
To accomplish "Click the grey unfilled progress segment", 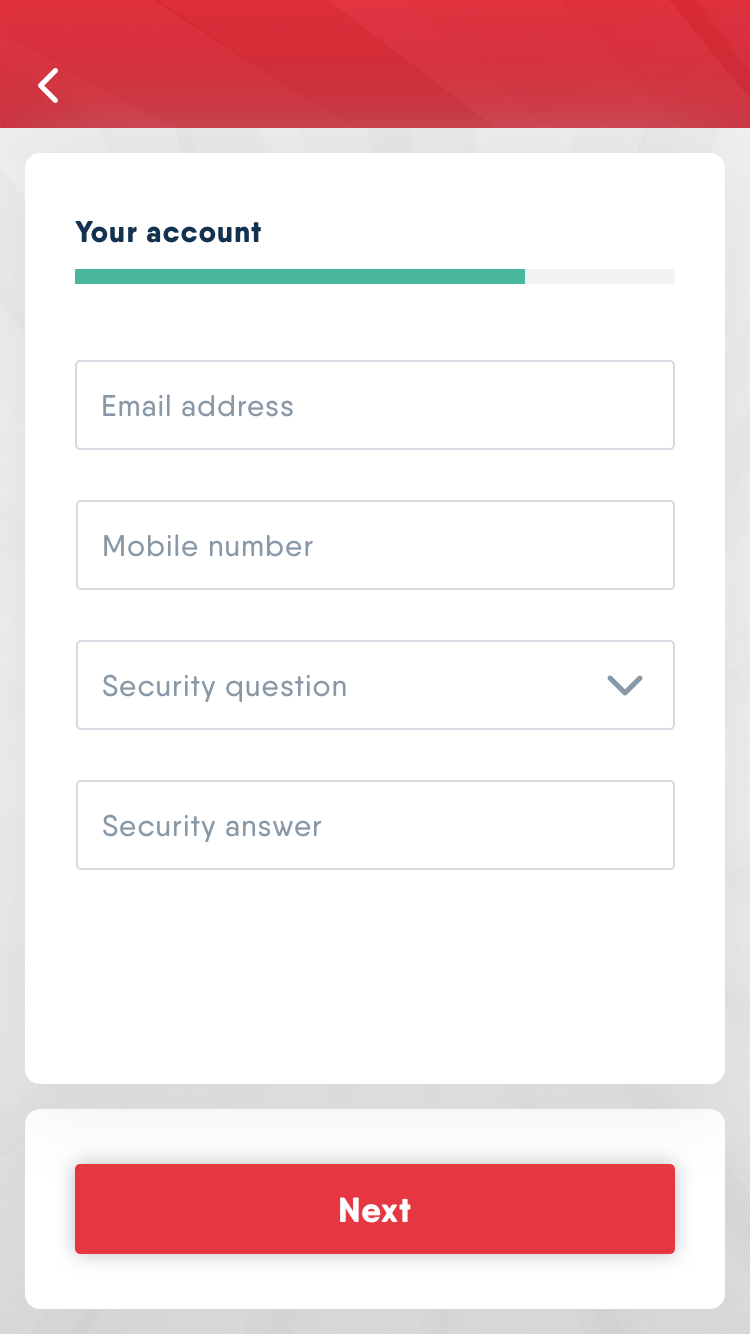I will click(x=600, y=276).
